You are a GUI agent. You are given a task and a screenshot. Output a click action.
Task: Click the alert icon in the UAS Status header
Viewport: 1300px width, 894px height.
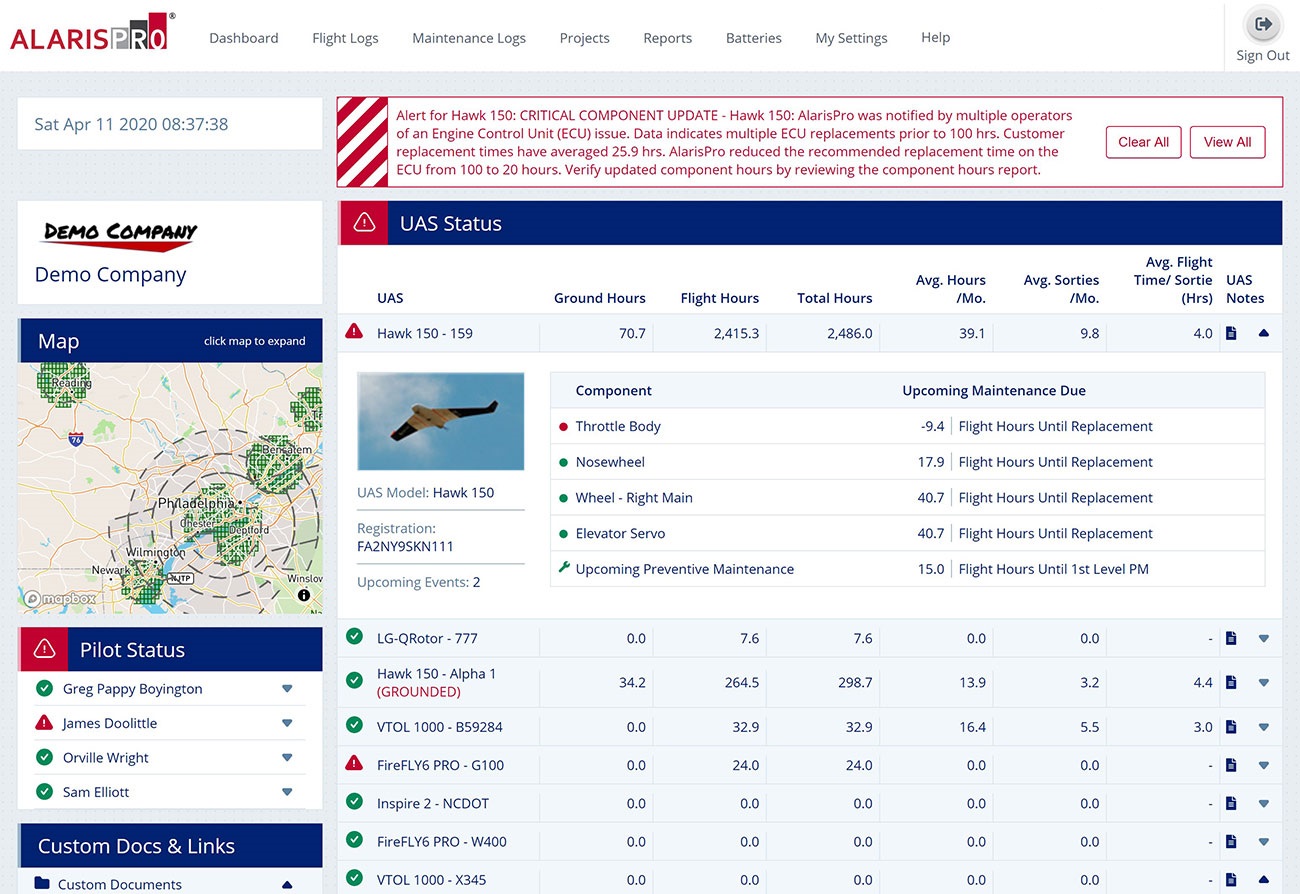click(361, 222)
